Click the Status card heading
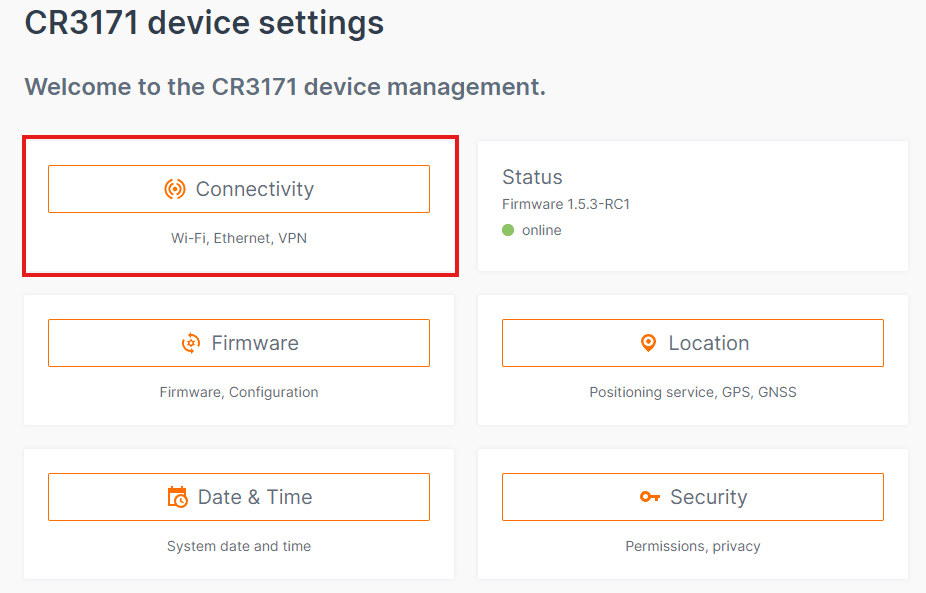This screenshot has height=593, width=926. (x=532, y=177)
